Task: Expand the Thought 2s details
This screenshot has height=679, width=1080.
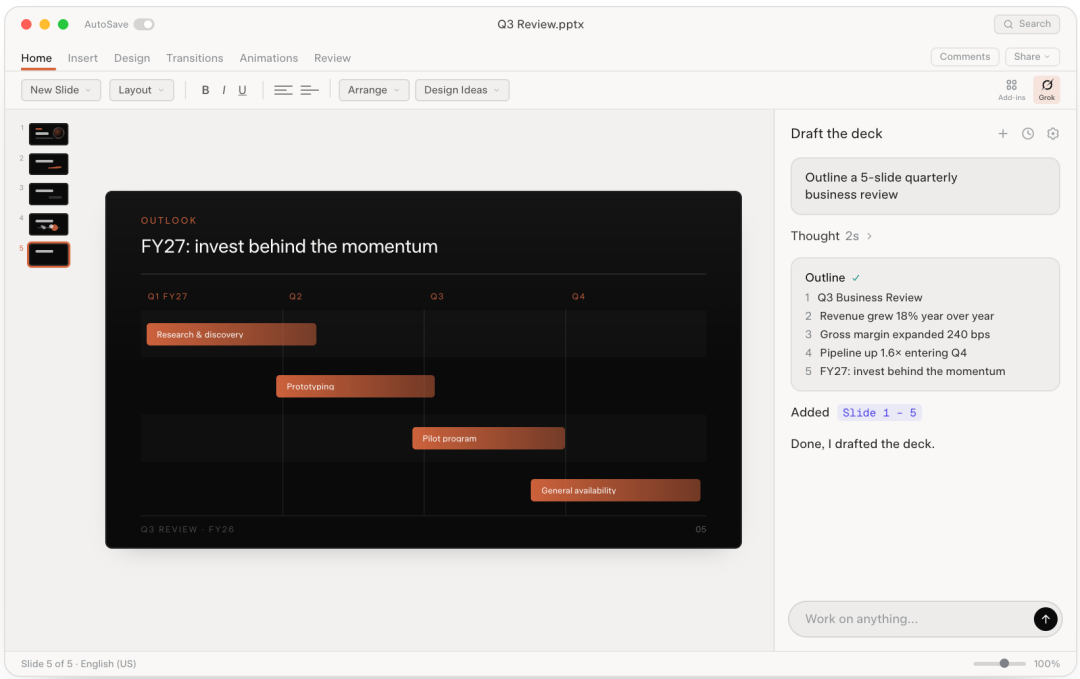Action: coord(831,236)
